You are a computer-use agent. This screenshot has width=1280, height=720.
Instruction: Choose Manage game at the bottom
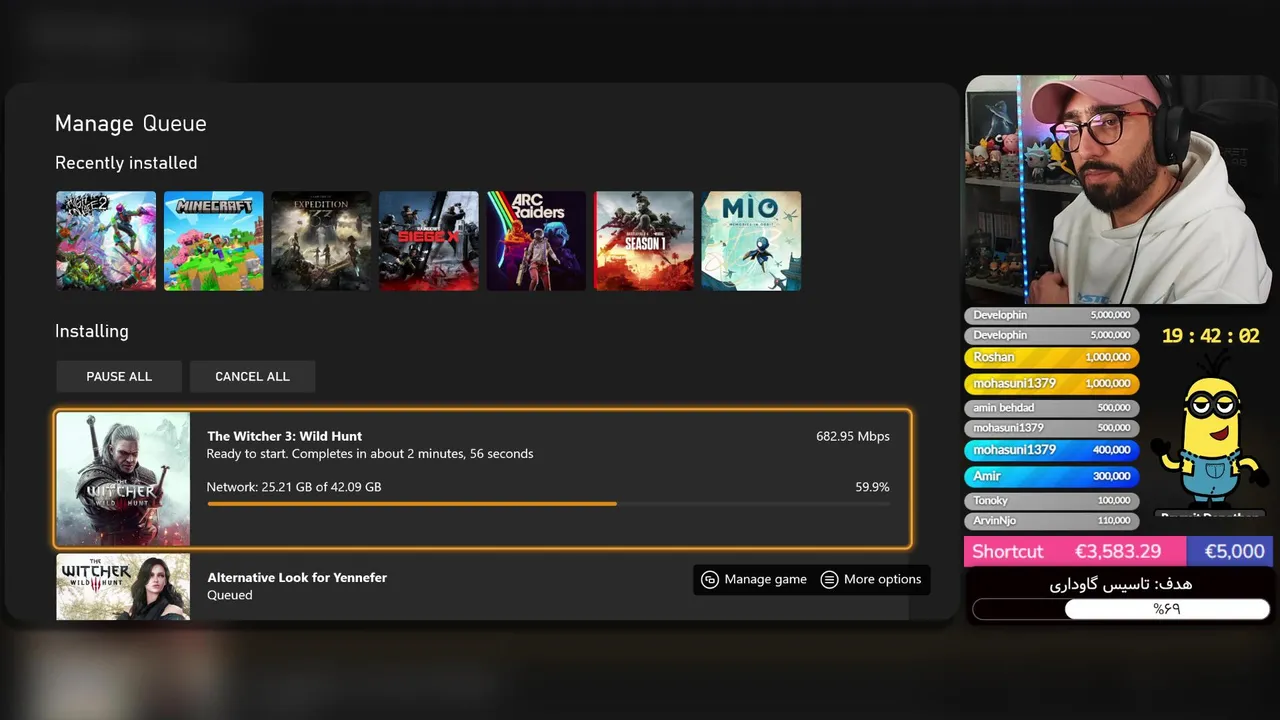click(x=754, y=579)
